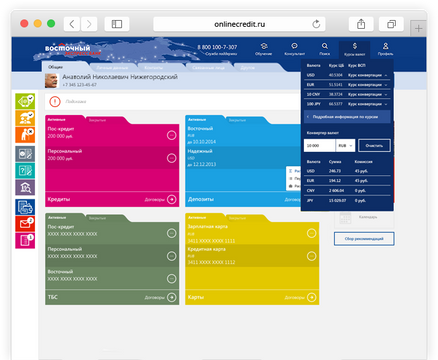Open the red mail envelope sidebar icon

[x=25, y=224]
